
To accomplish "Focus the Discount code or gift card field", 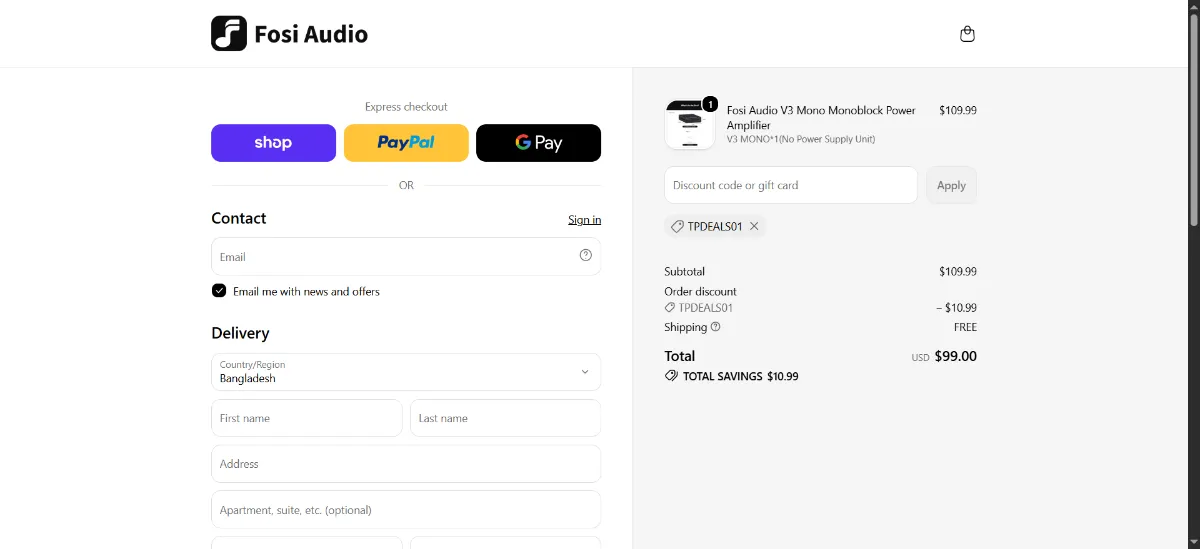I will click(x=791, y=185).
